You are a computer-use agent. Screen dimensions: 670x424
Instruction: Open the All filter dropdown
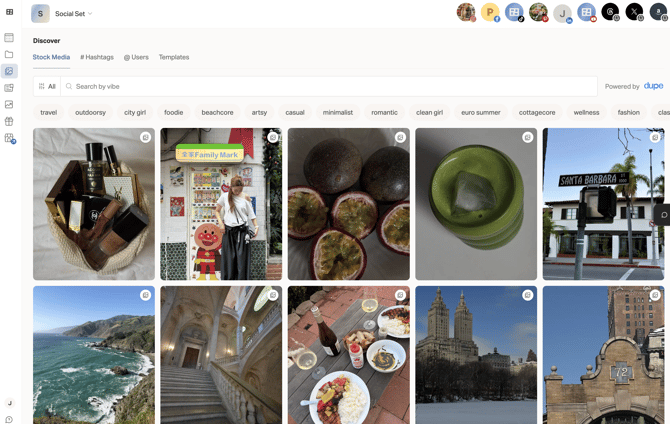(47, 86)
